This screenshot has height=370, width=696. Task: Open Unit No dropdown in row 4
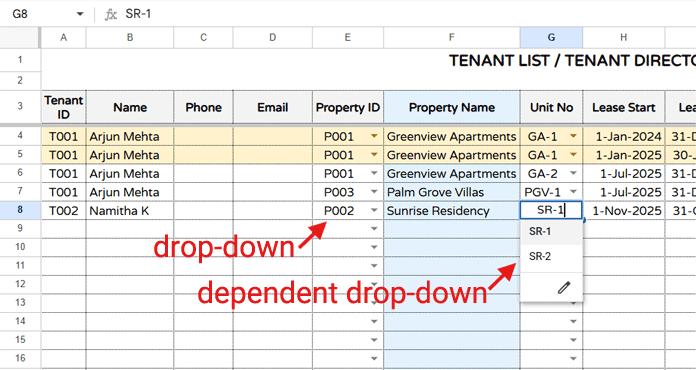(573, 137)
